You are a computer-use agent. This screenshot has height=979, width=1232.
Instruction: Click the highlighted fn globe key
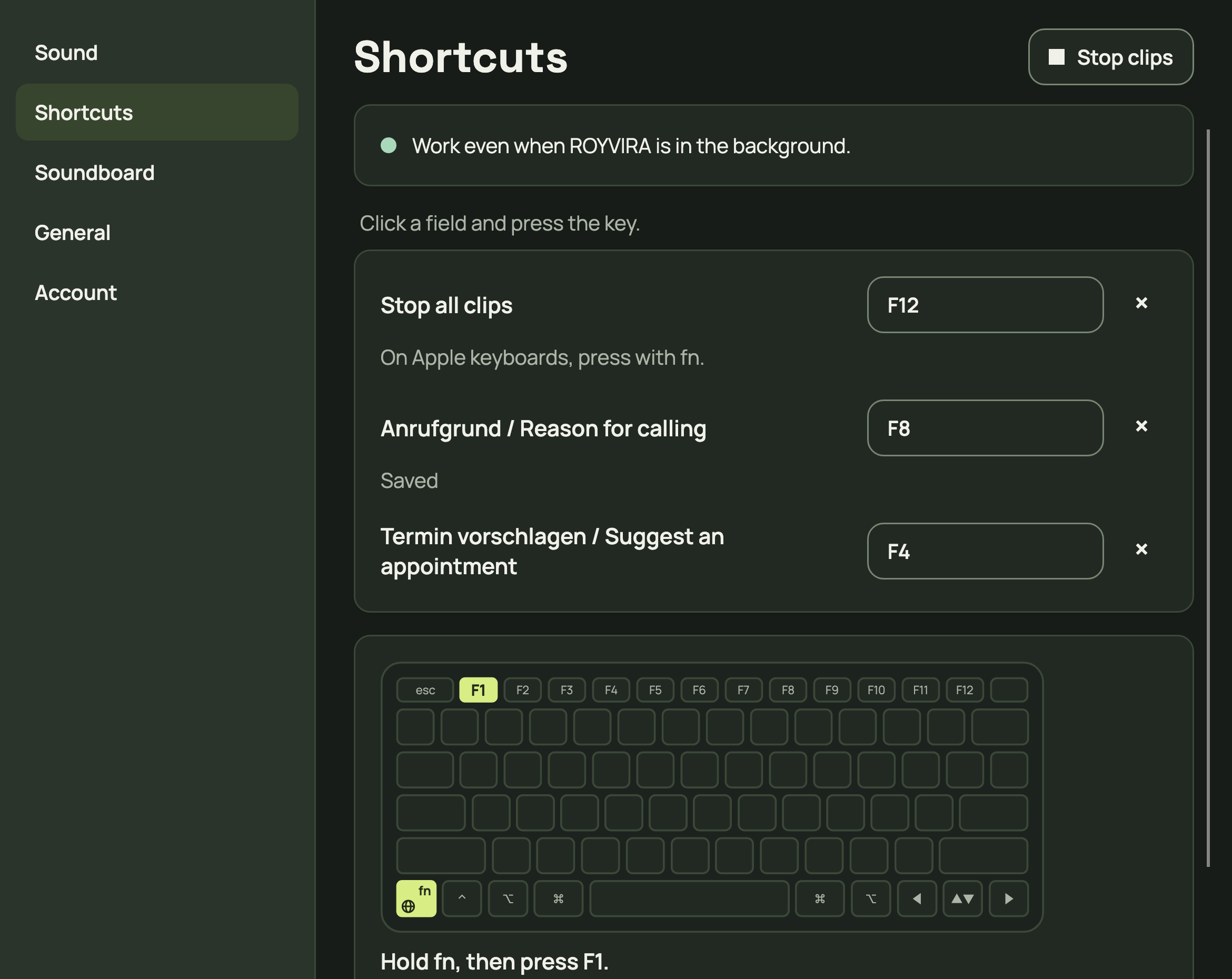tap(416, 898)
